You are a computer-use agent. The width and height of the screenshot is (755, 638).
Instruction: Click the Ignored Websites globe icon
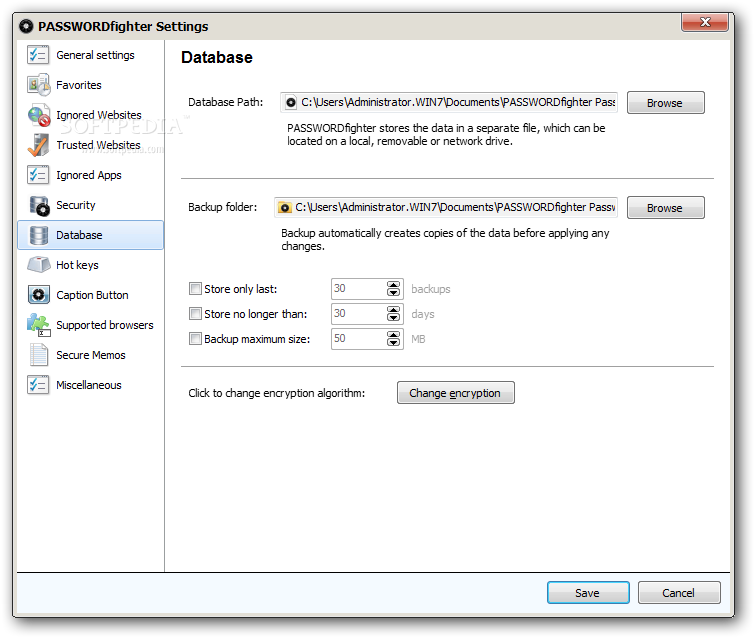[x=39, y=115]
